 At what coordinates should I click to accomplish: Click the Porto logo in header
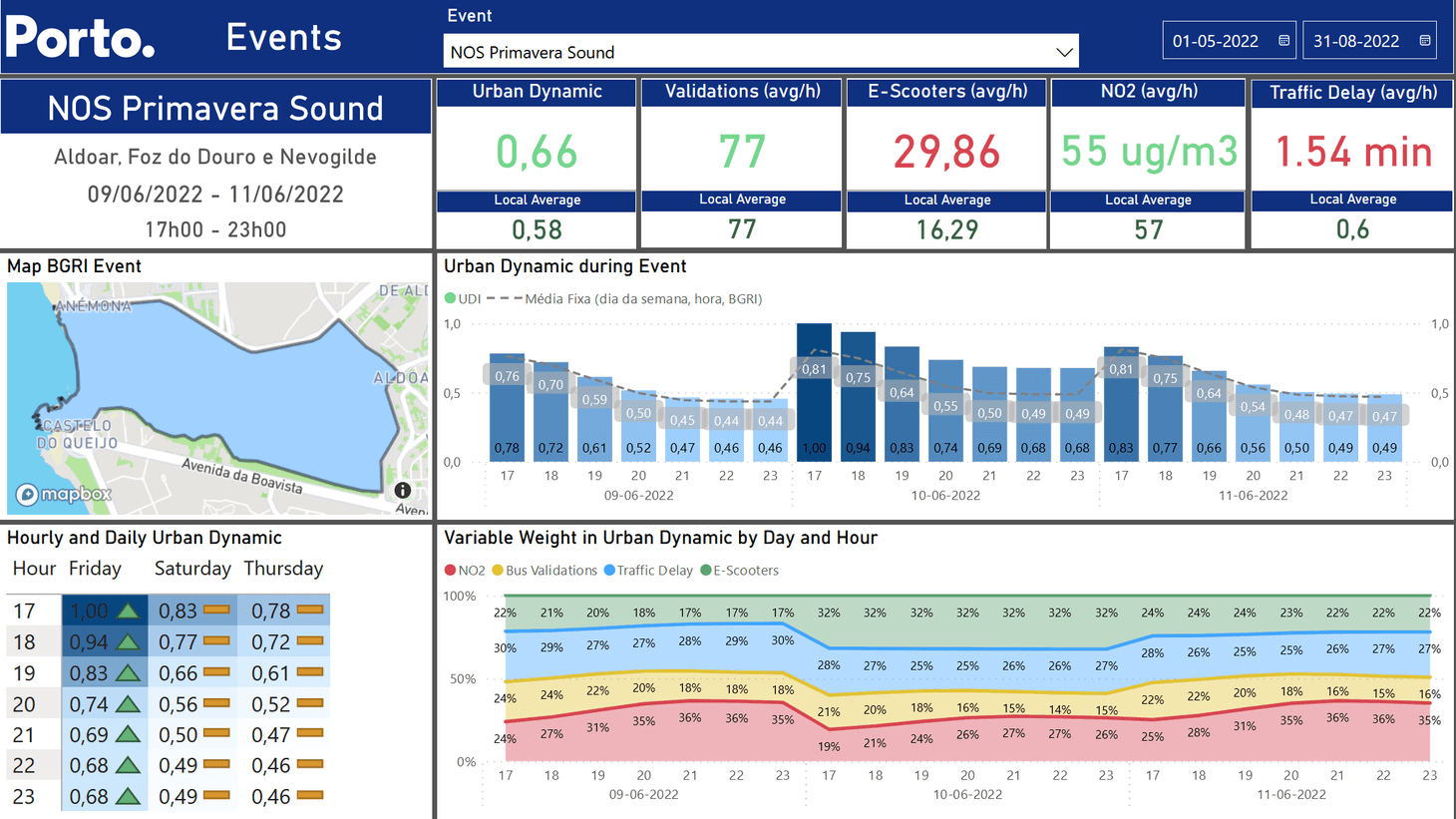(x=80, y=38)
